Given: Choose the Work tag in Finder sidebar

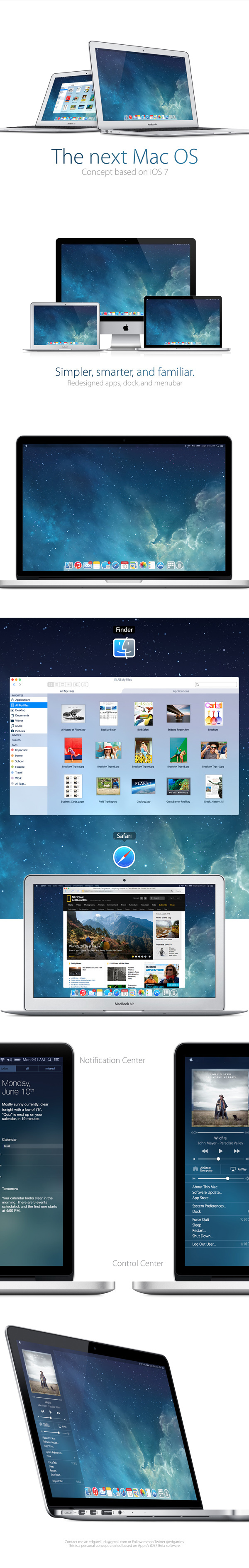Looking at the screenshot, I should [x=29, y=778].
